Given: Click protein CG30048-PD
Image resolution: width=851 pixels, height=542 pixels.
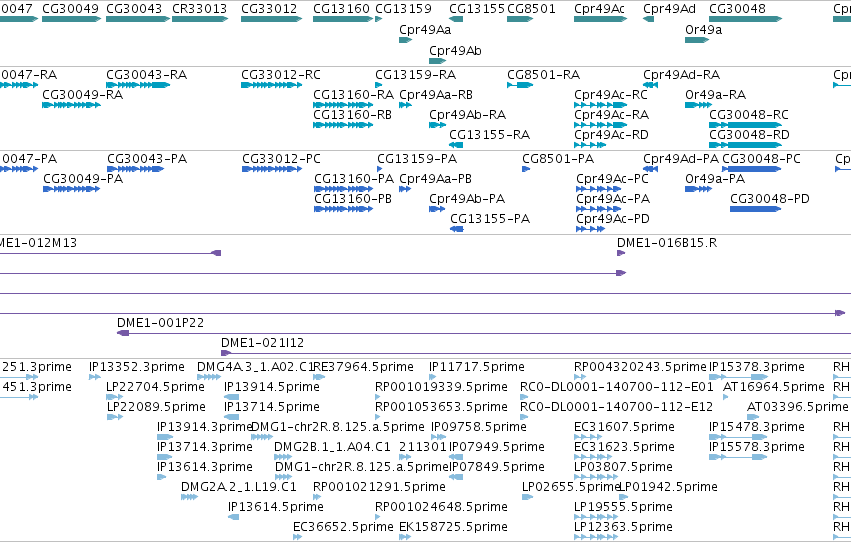Looking at the screenshot, I should [x=755, y=209].
